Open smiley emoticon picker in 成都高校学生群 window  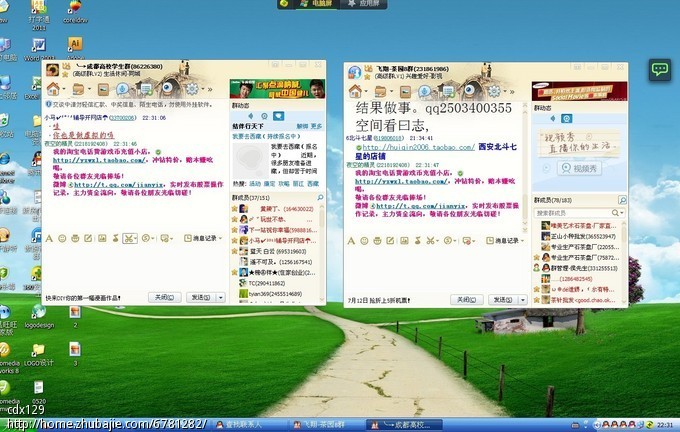coord(62,238)
